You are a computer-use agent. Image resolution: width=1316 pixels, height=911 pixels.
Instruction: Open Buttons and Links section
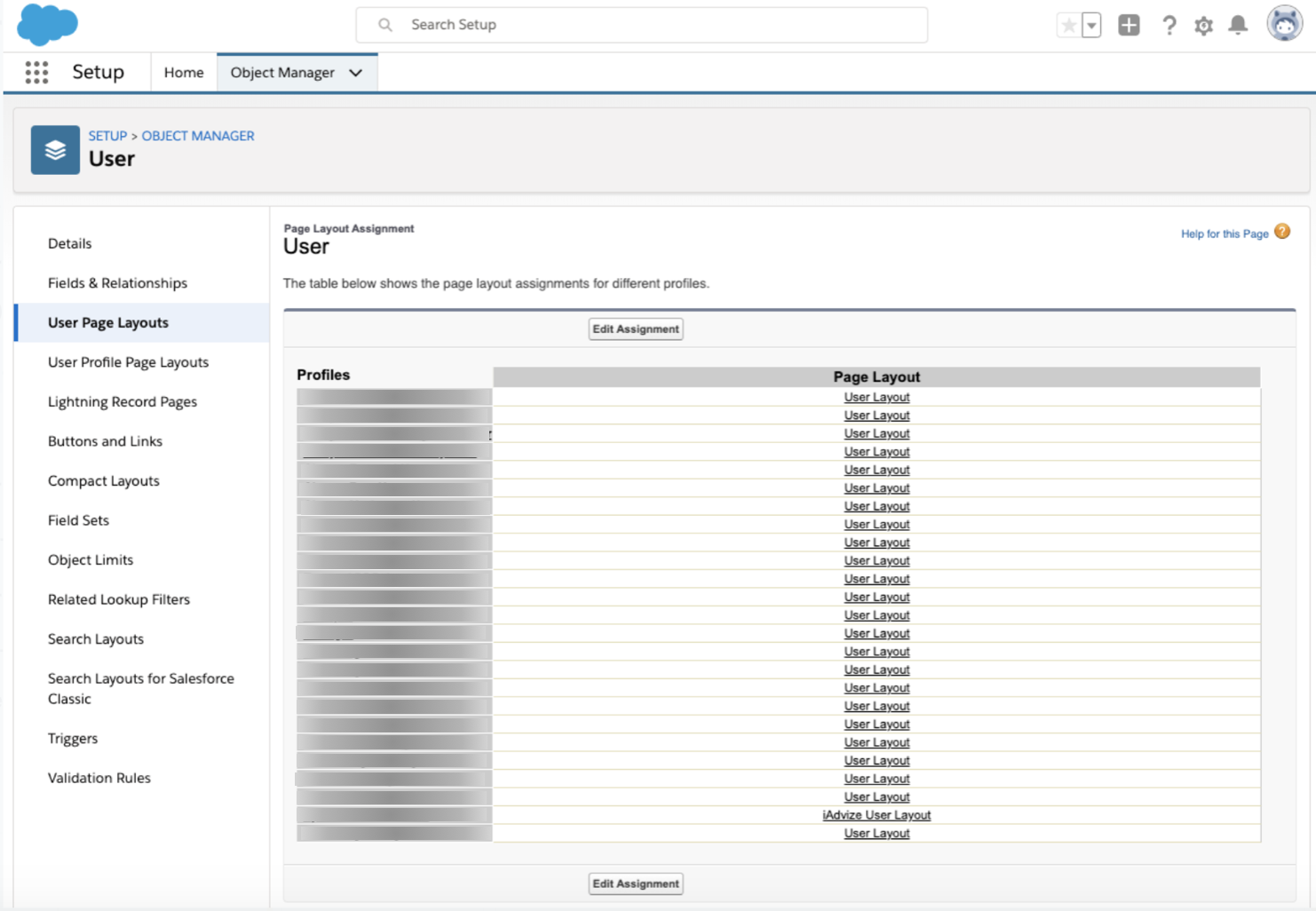point(105,441)
